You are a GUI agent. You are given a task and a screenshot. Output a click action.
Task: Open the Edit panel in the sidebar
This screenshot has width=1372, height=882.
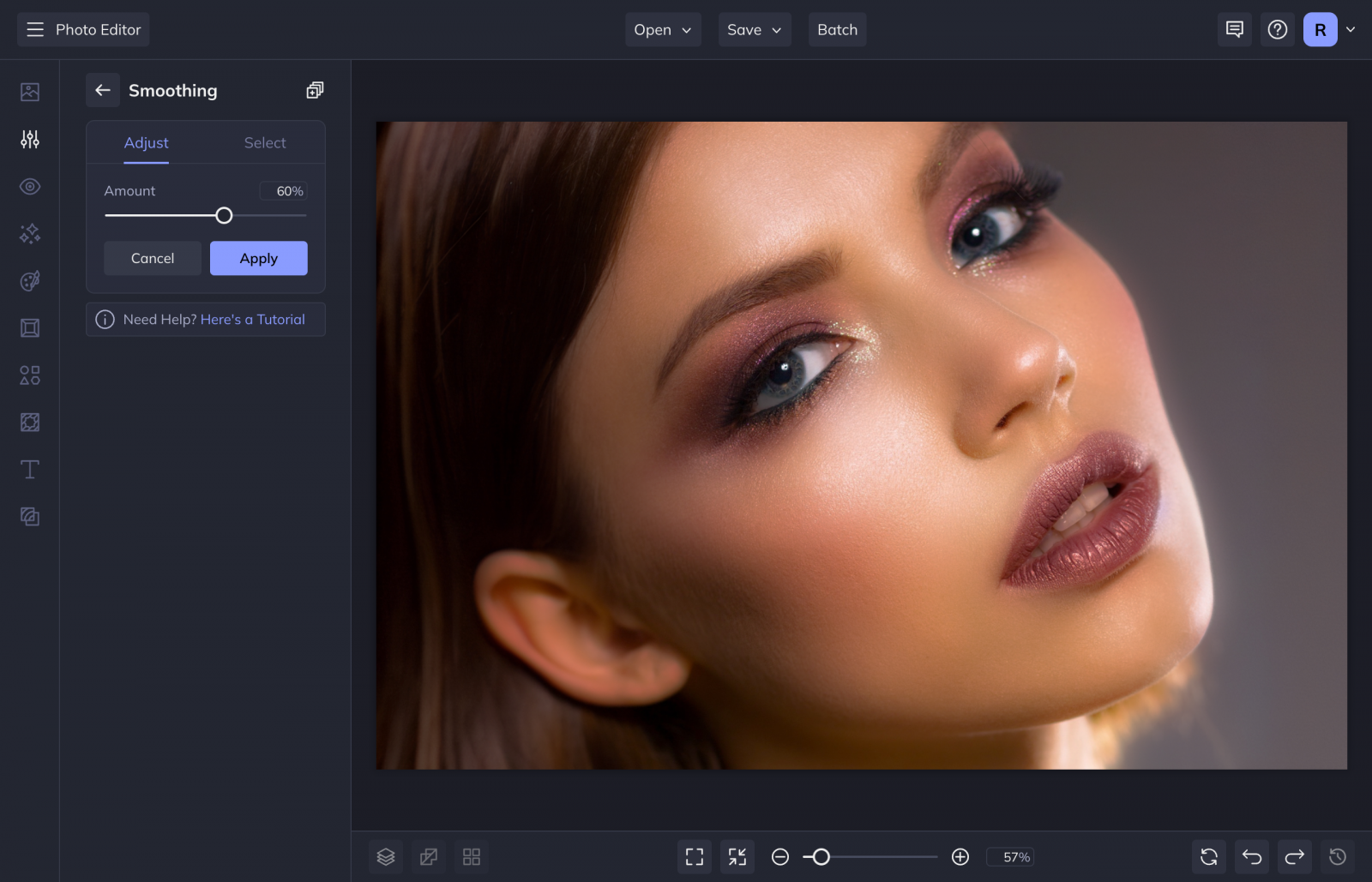pyautogui.click(x=30, y=139)
